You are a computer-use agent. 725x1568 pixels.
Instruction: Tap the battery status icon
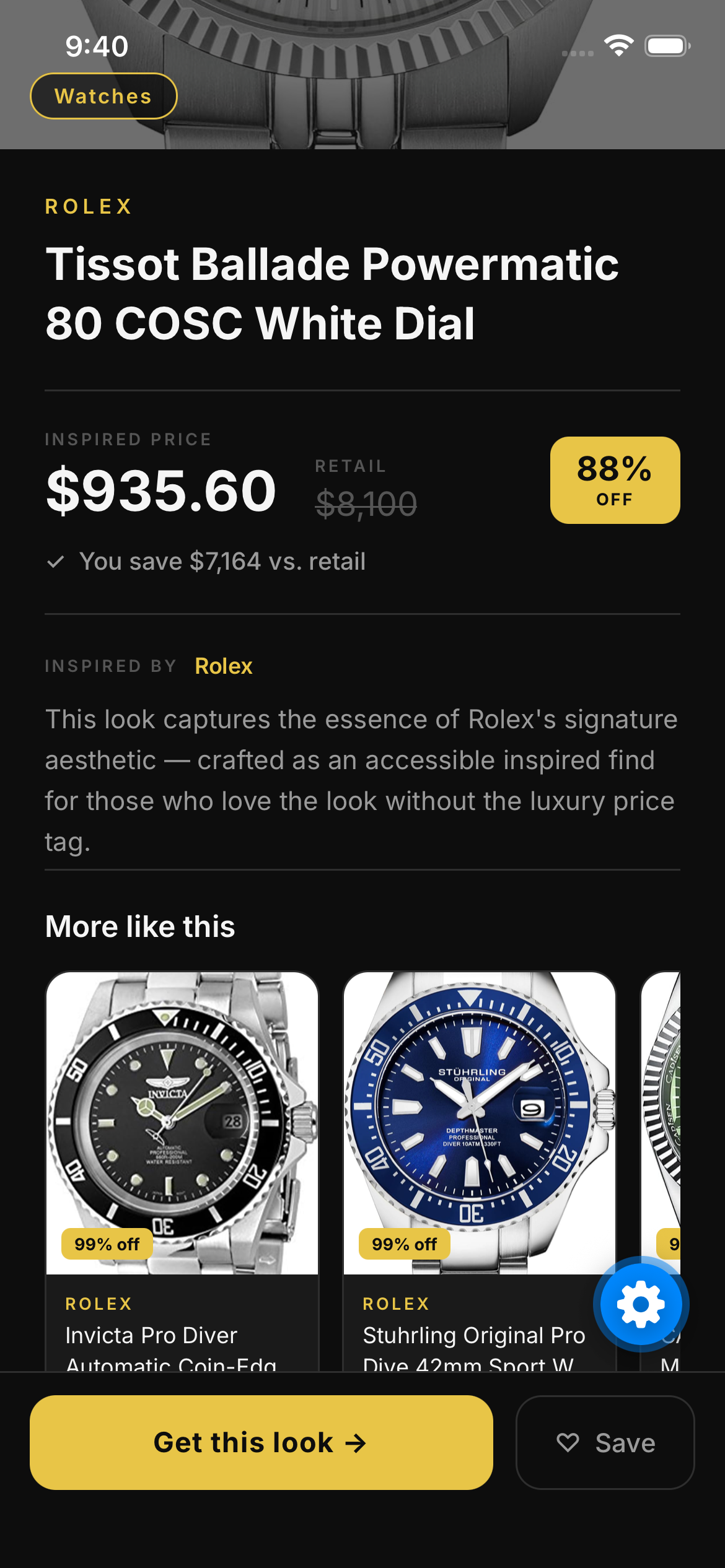(x=667, y=46)
